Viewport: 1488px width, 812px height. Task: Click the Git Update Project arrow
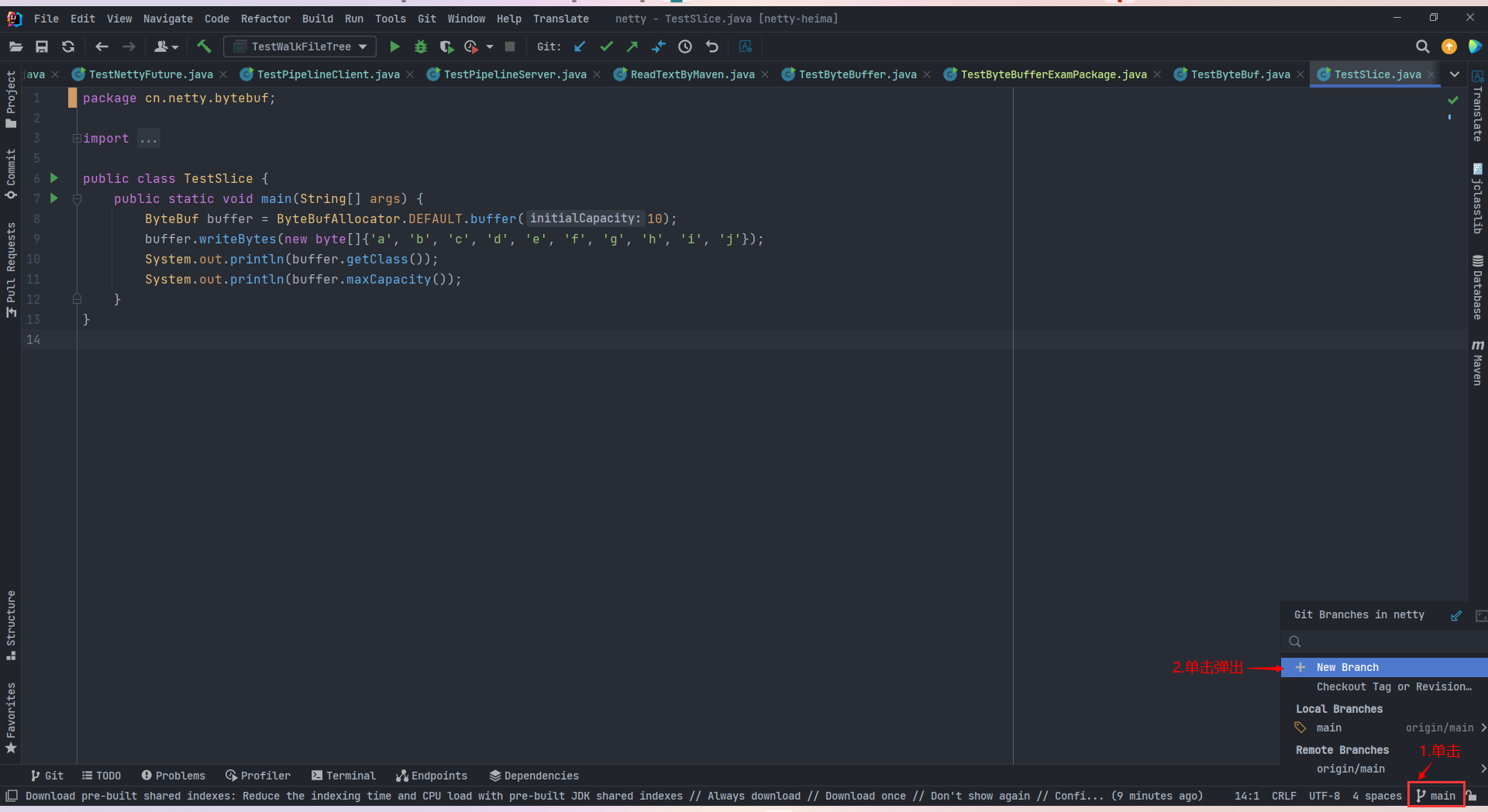point(580,46)
